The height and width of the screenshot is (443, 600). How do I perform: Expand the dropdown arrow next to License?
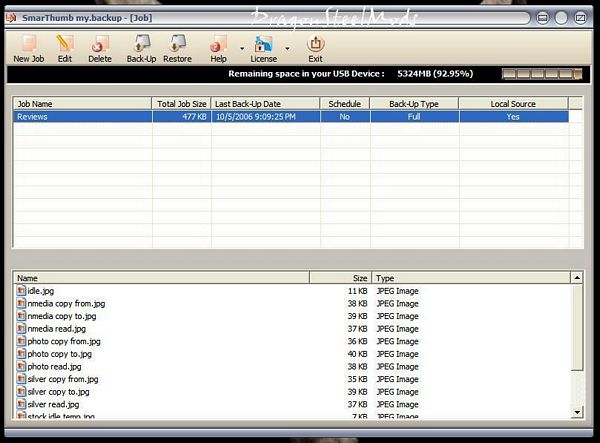point(287,49)
